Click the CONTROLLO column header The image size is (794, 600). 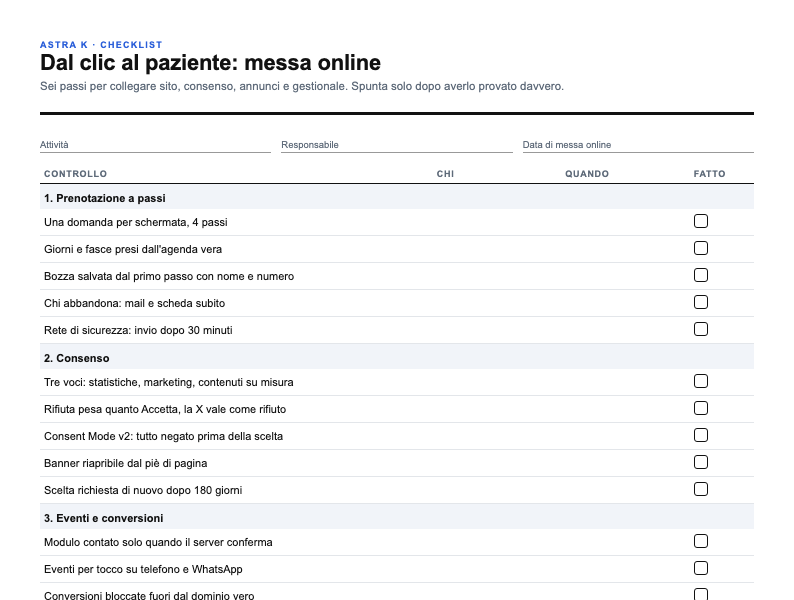[75, 174]
